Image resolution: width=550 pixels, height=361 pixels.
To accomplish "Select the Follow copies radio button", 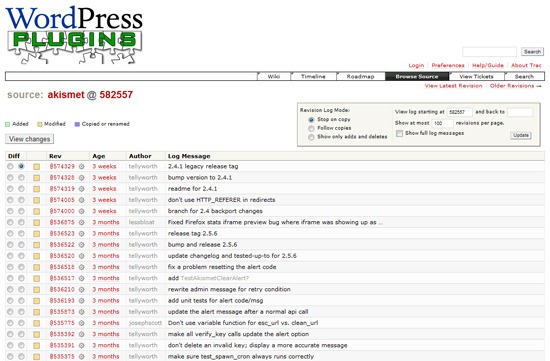I will pyautogui.click(x=311, y=128).
